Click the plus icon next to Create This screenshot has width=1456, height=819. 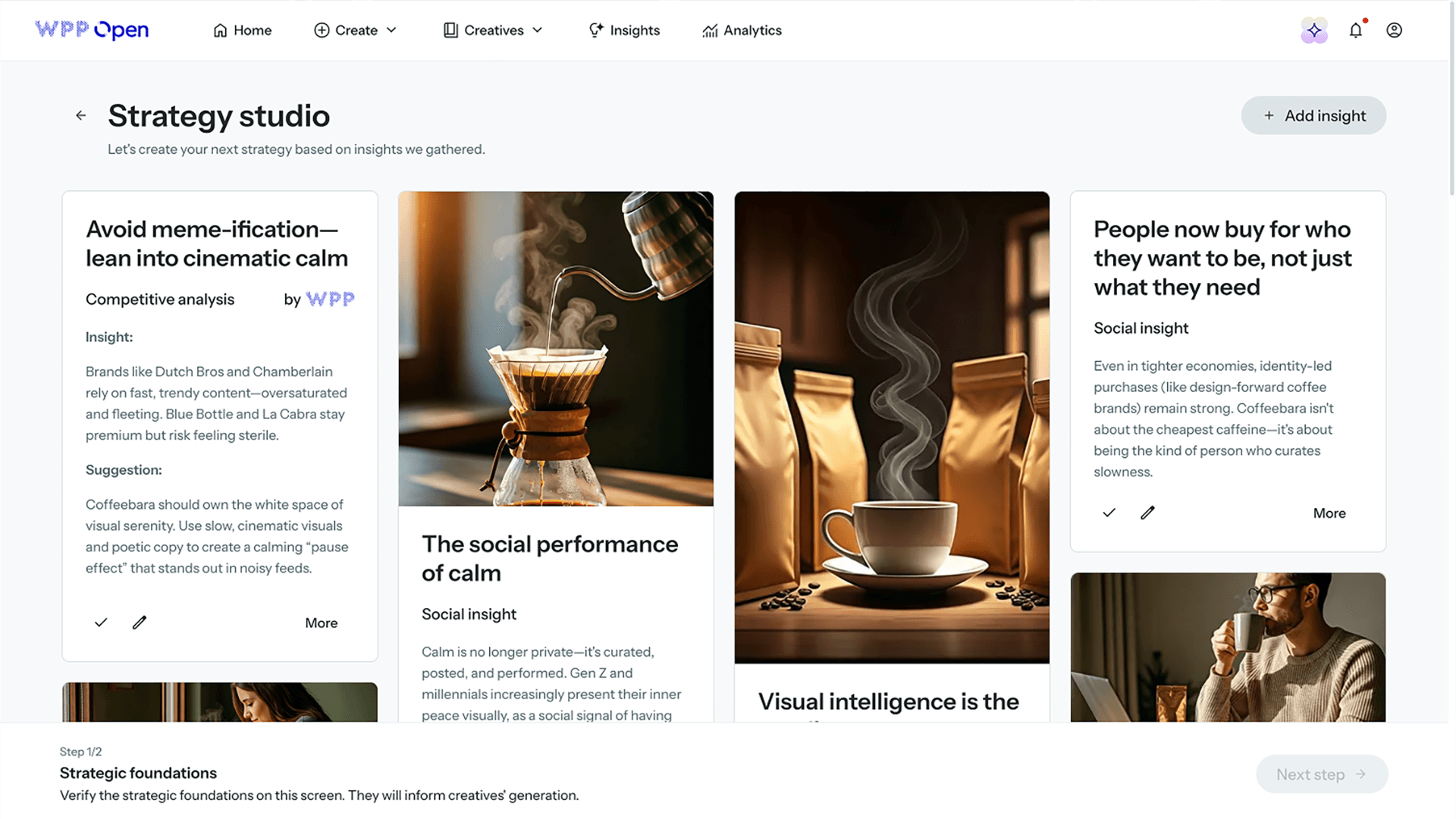[x=321, y=30]
